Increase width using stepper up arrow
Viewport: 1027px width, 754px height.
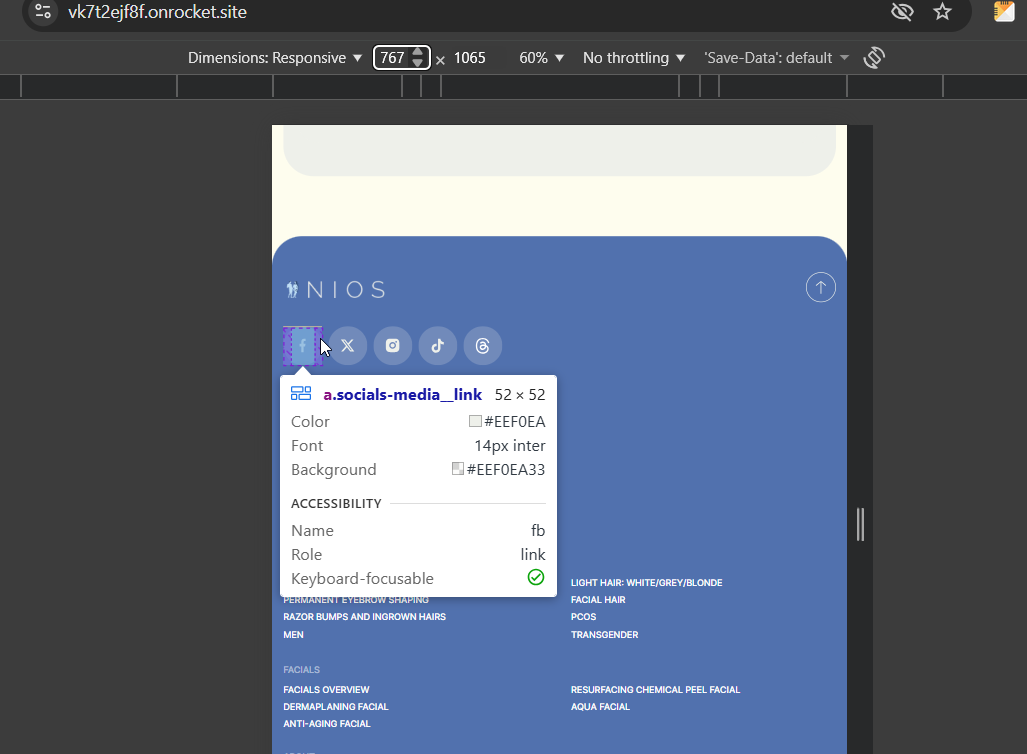pos(418,52)
